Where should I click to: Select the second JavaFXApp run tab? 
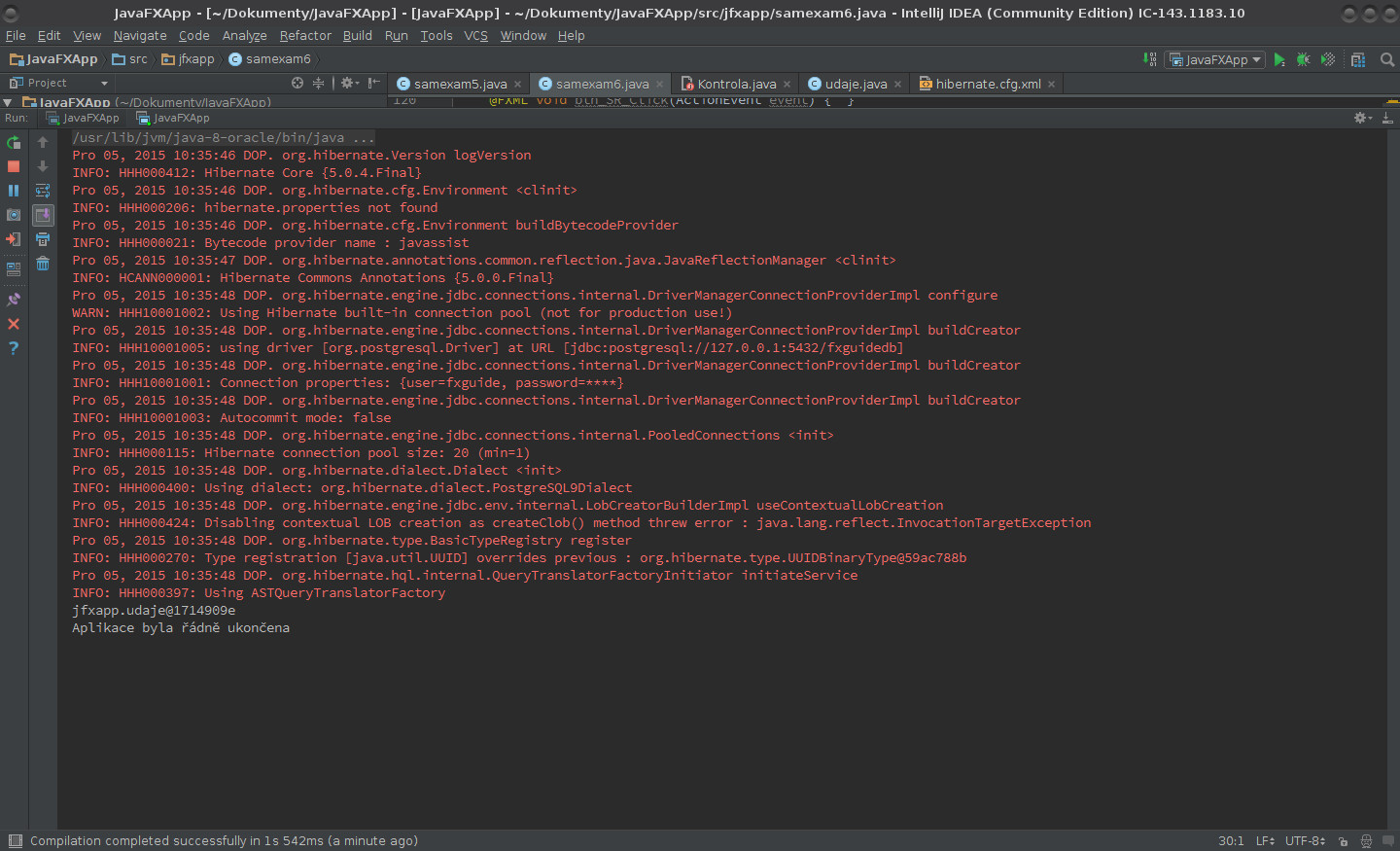pos(173,118)
